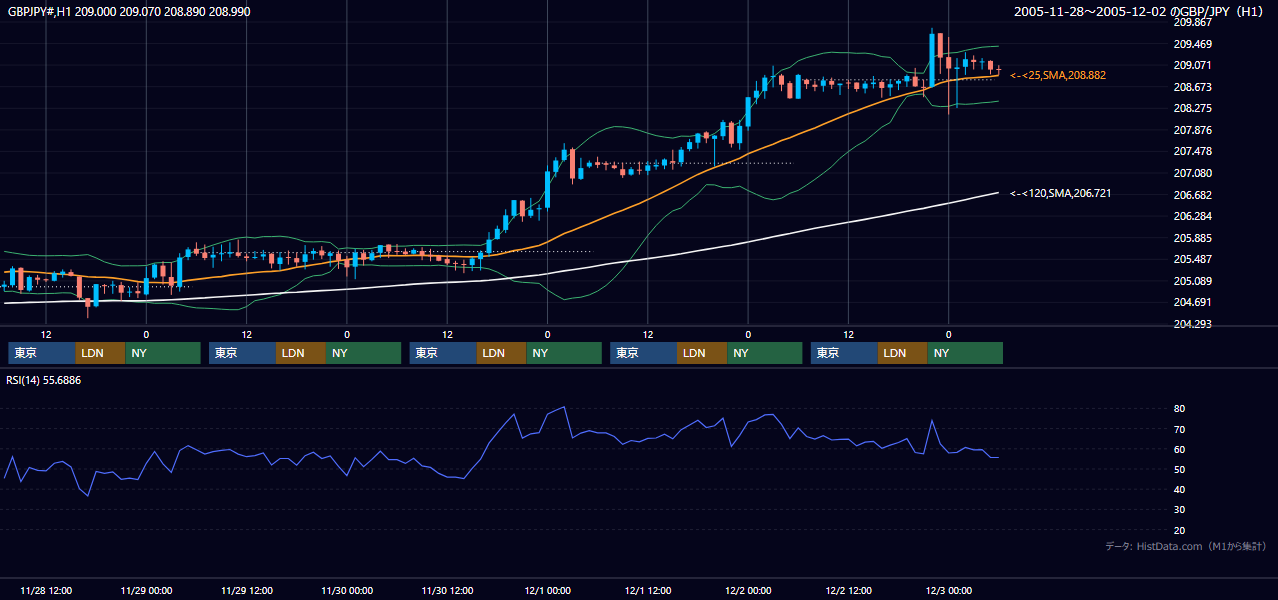Click the 25 SMA 208.882 label
The image size is (1278, 600).
click(x=1058, y=75)
